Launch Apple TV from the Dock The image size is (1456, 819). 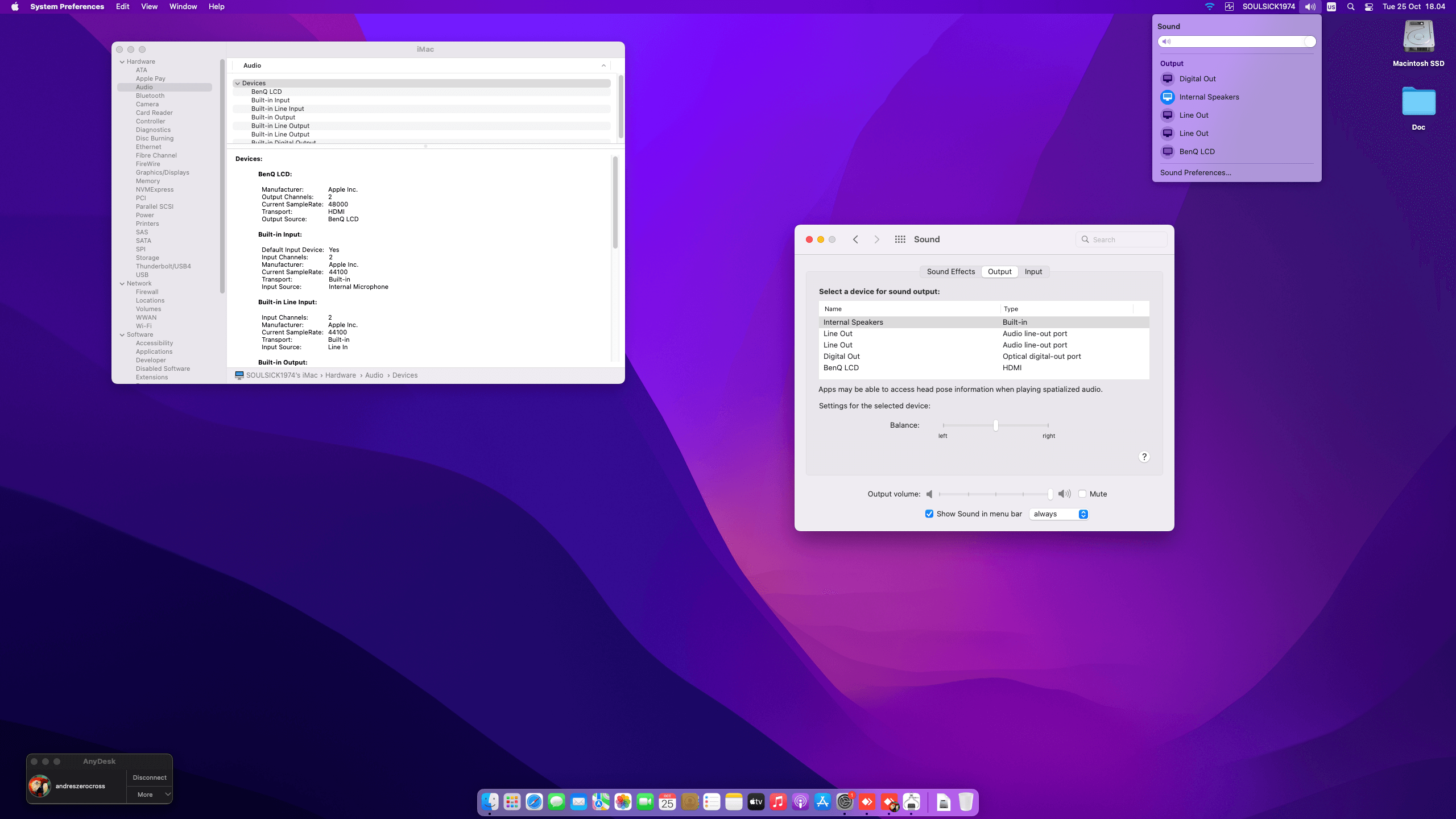click(756, 802)
